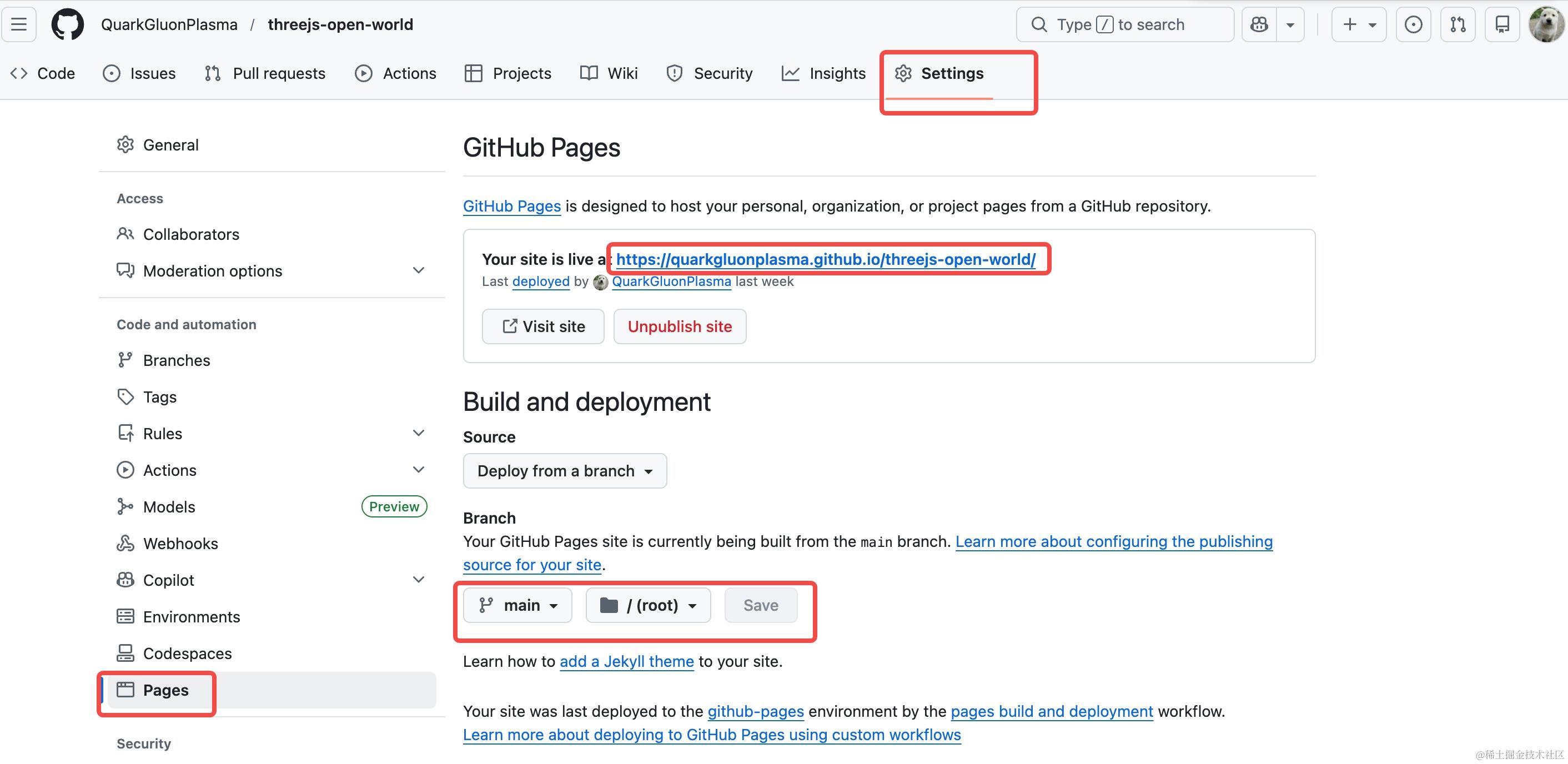The width and height of the screenshot is (1568, 764).
Task: Click the Preview badge beside Models
Action: coord(394,506)
